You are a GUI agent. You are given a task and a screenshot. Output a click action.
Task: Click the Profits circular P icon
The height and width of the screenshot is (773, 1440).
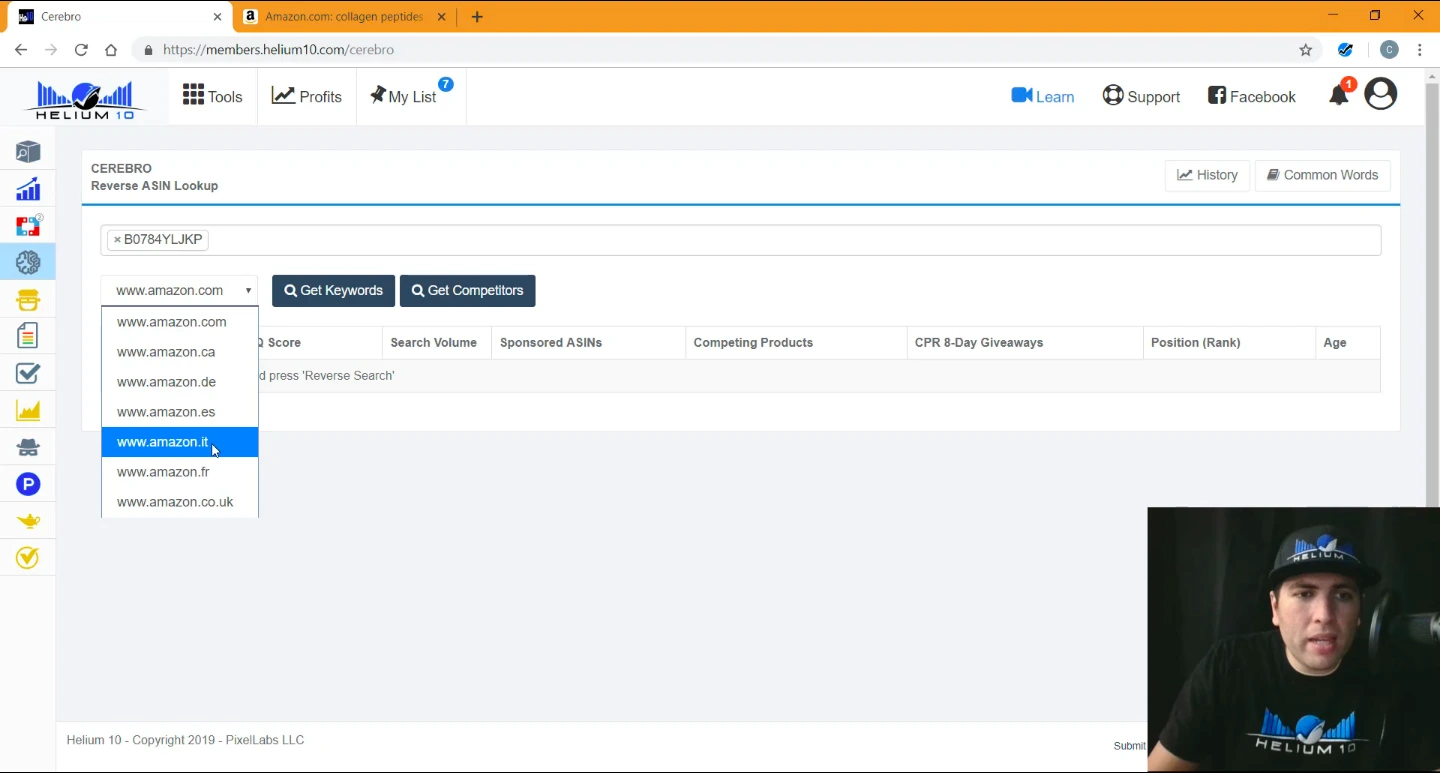27,484
